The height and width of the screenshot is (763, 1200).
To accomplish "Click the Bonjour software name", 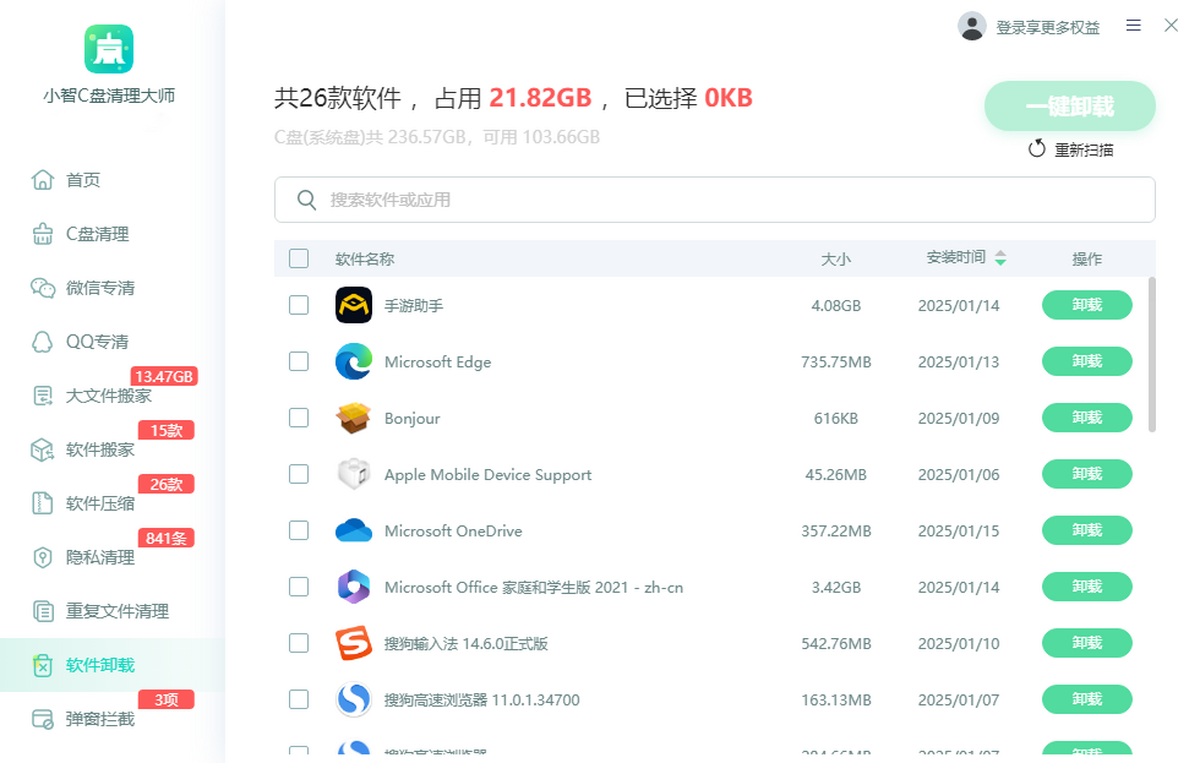I will pos(412,418).
